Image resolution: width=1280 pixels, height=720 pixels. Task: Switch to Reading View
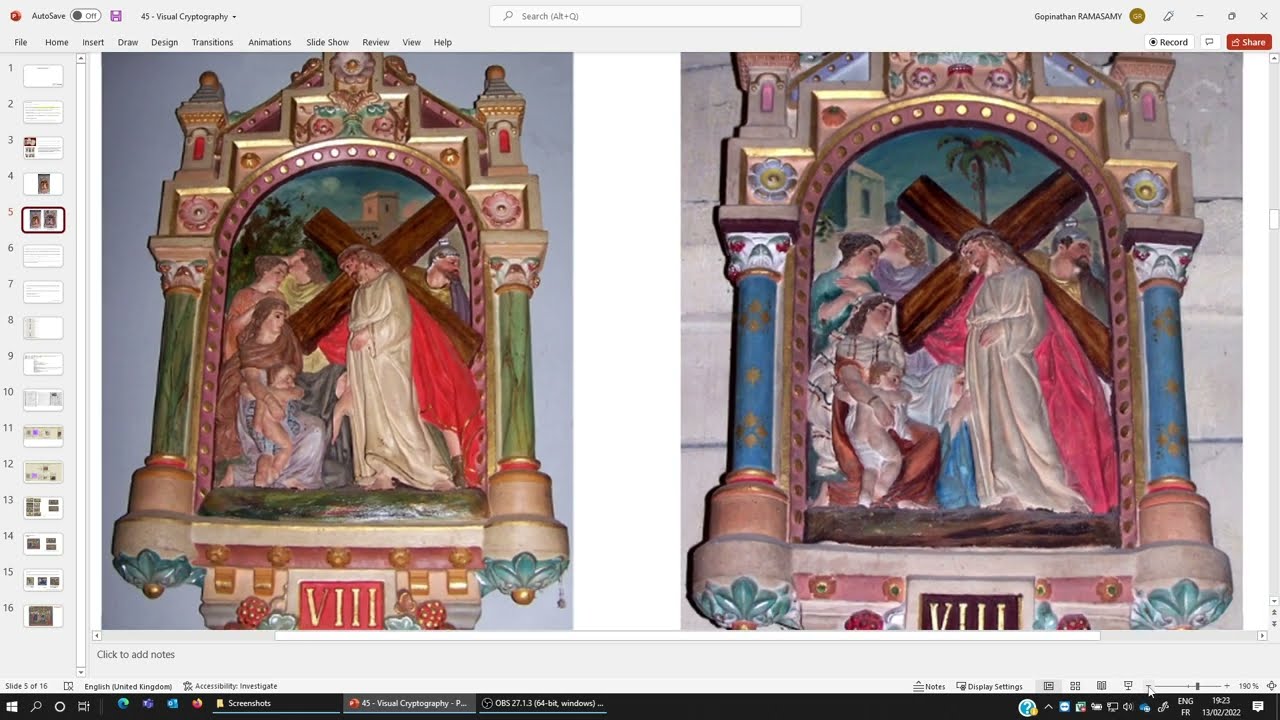click(x=1101, y=686)
